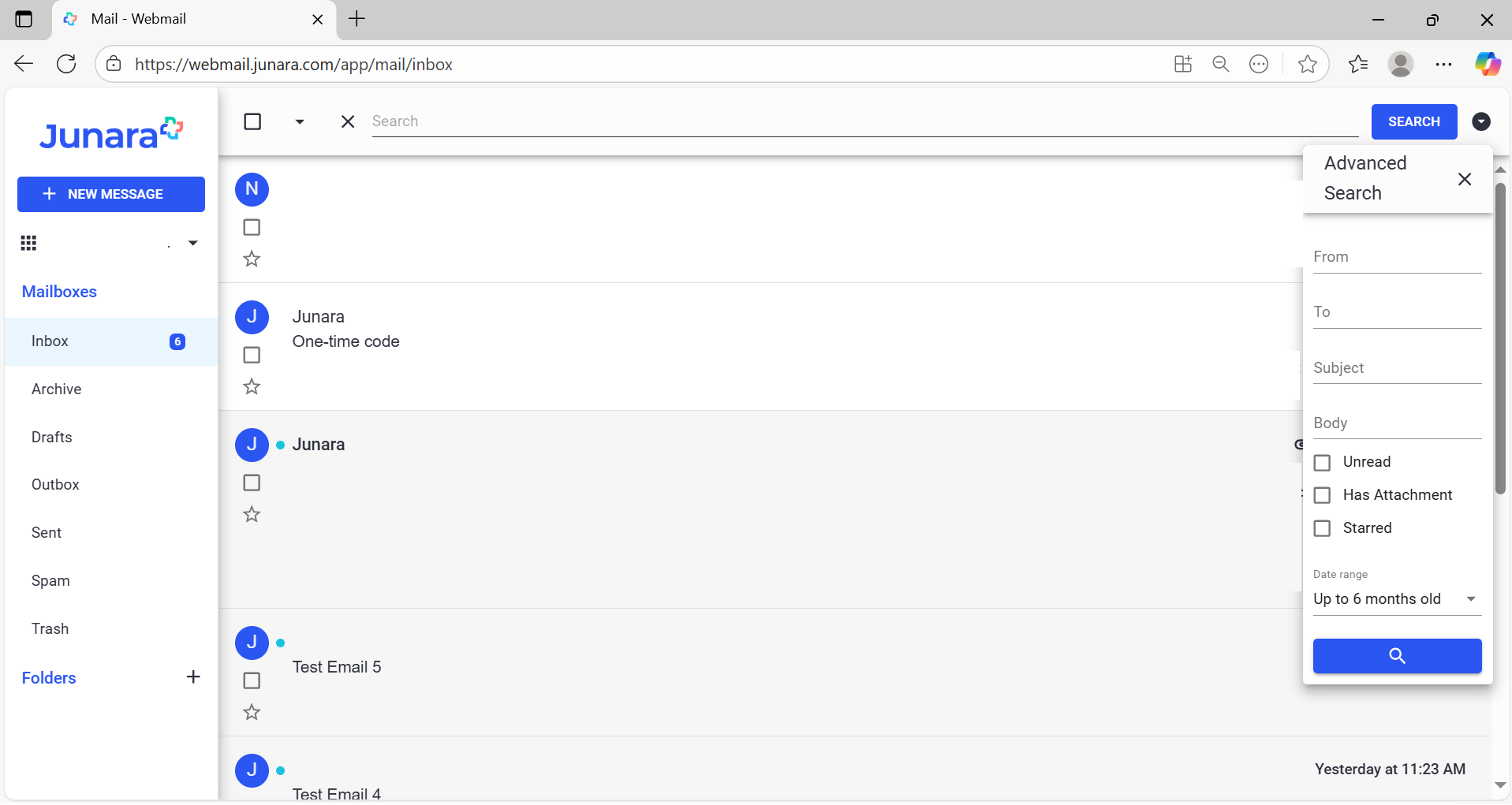Open the Archive mailbox

point(111,389)
